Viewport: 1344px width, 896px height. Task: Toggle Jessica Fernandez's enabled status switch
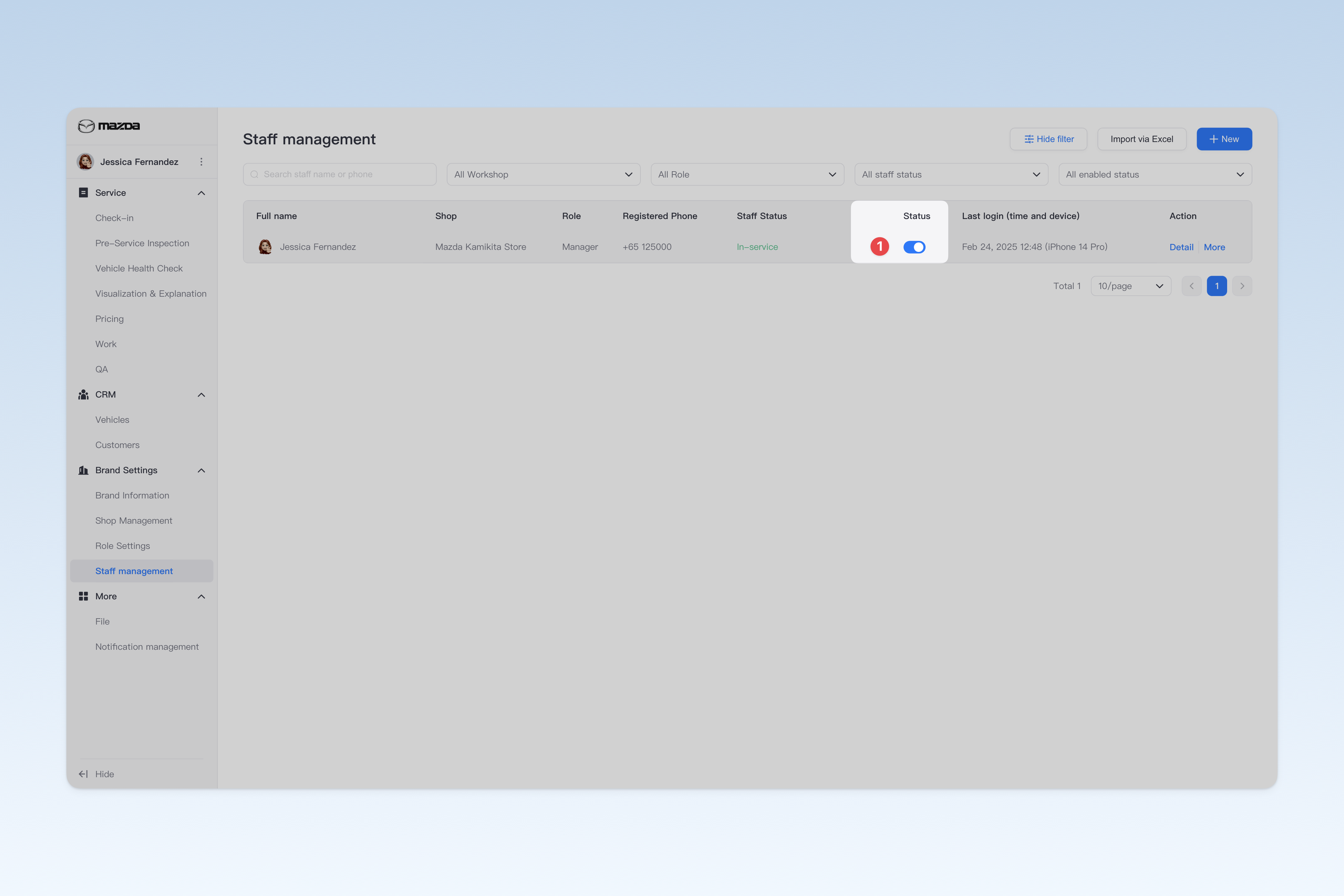click(914, 247)
